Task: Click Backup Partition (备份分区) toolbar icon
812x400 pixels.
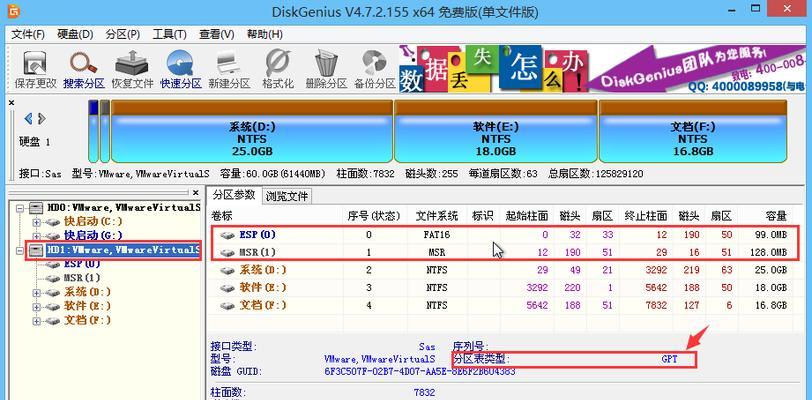Action: (374, 69)
